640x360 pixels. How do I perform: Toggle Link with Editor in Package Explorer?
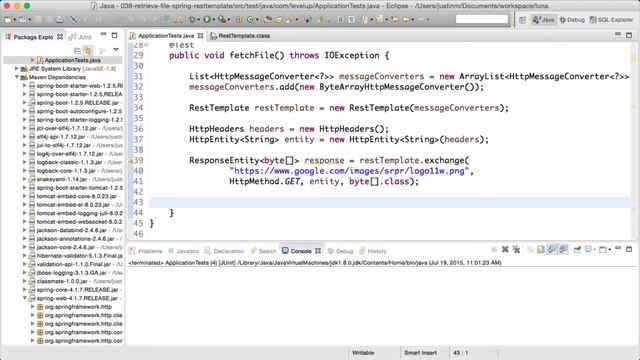88,51
